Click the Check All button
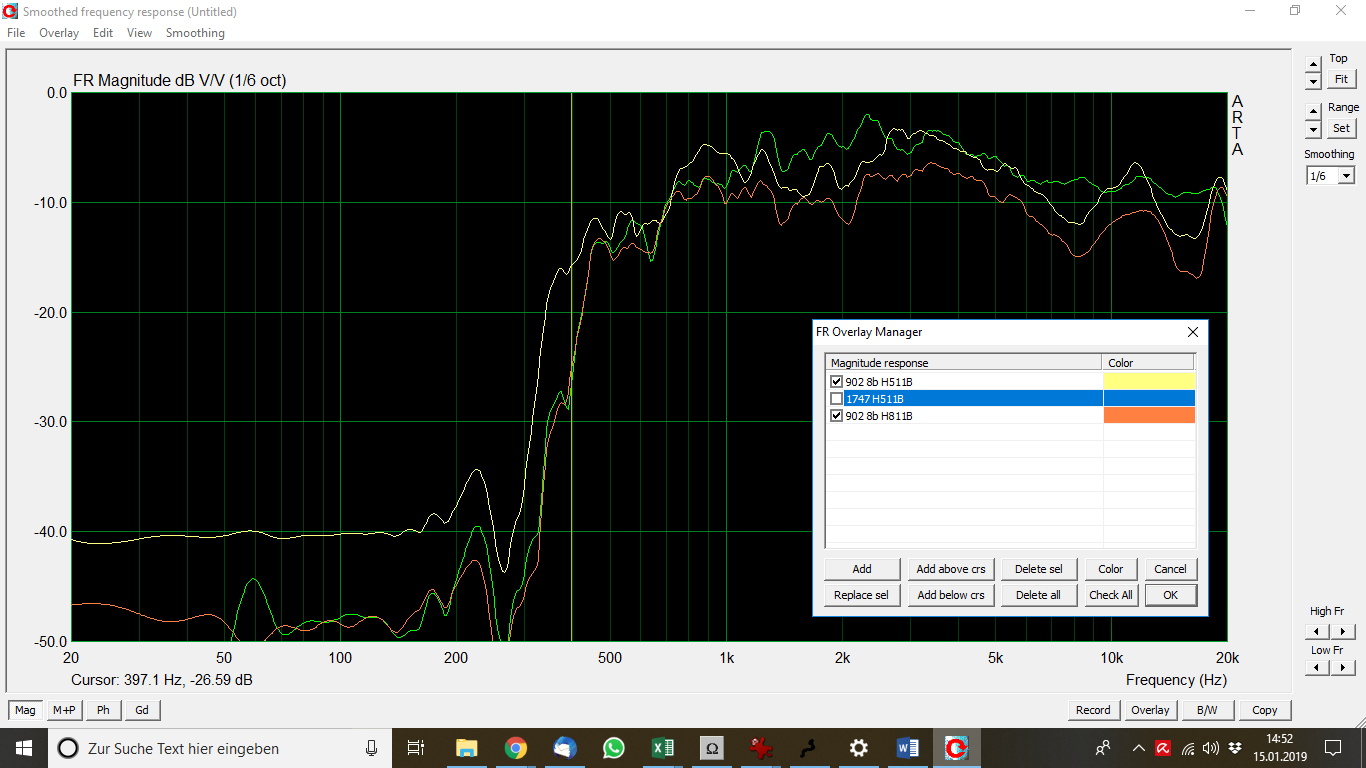The width and height of the screenshot is (1366, 768). click(x=1111, y=595)
